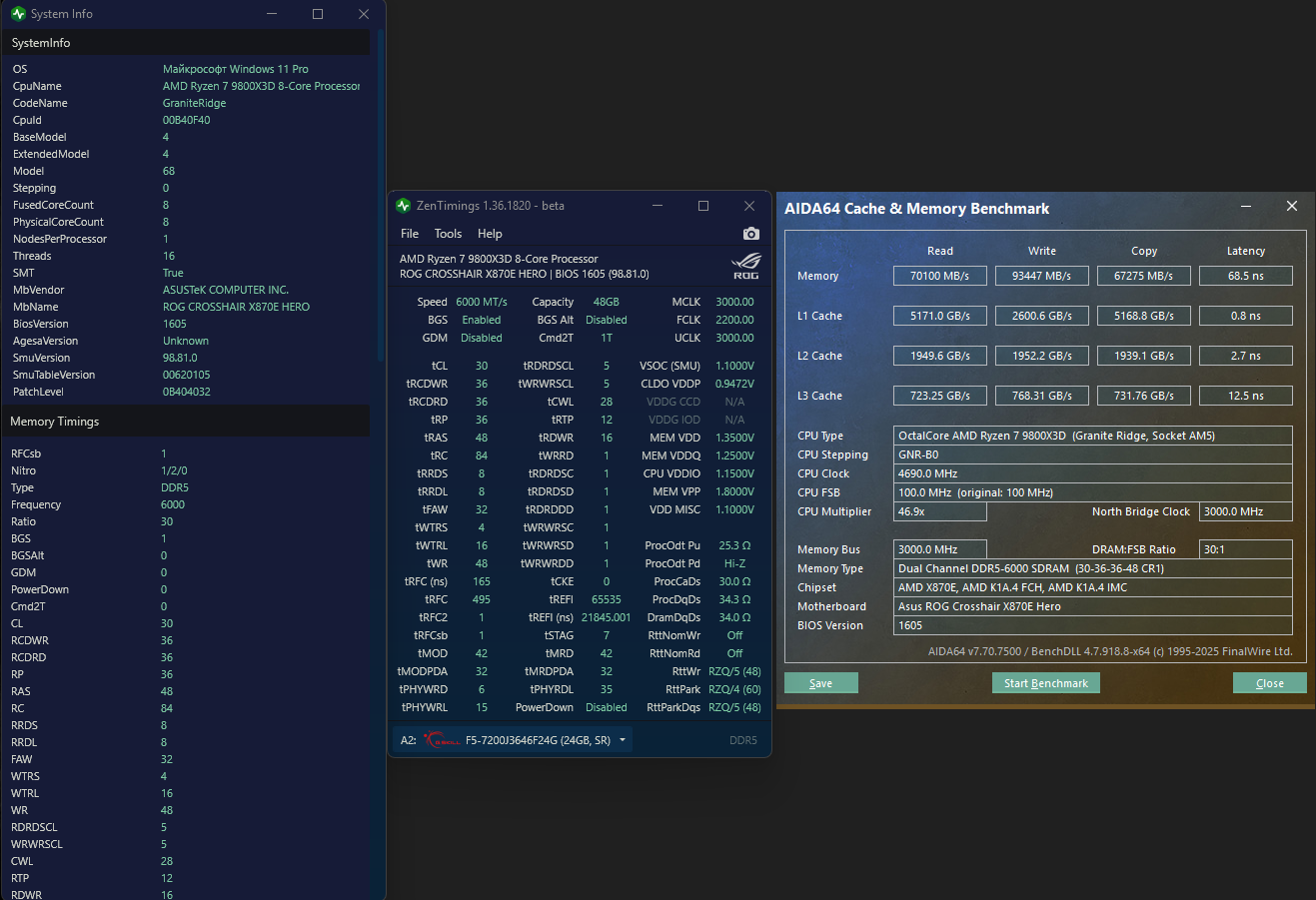
Task: Click the ProcOdt Pu value 25.3 Ω
Action: pyautogui.click(x=734, y=545)
